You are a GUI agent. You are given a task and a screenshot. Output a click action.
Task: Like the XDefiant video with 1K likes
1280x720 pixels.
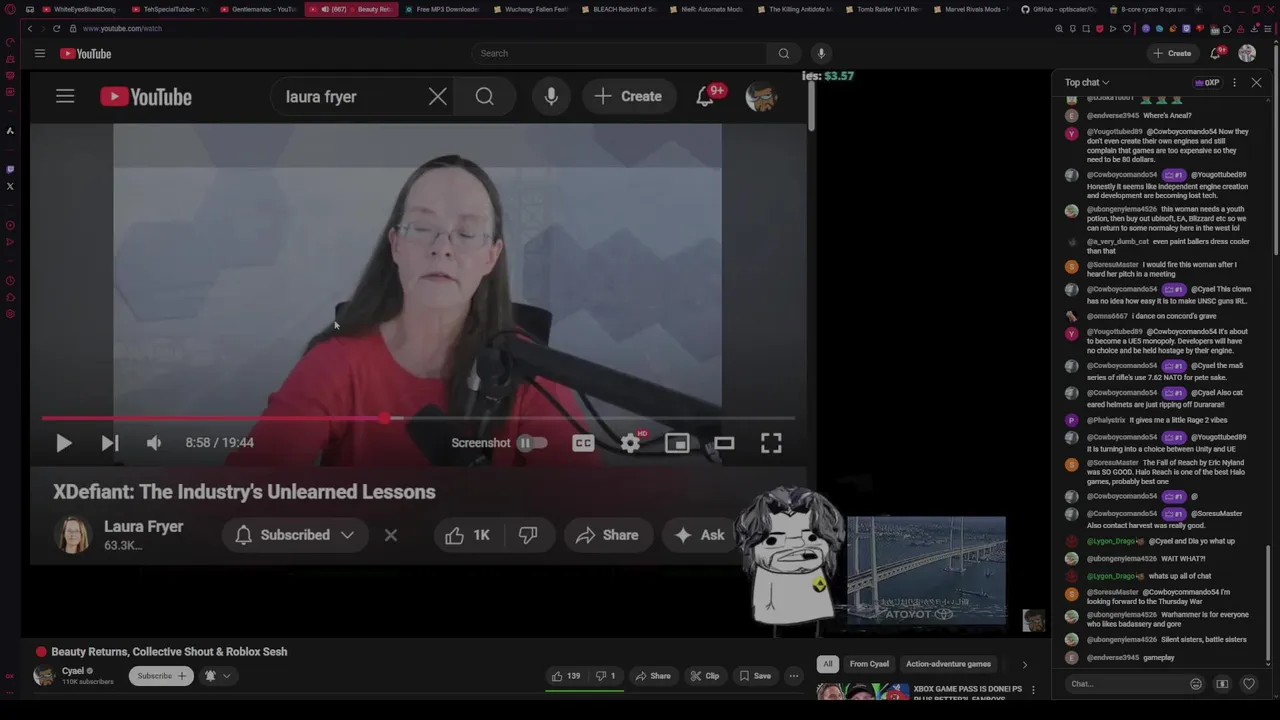[x=467, y=535]
